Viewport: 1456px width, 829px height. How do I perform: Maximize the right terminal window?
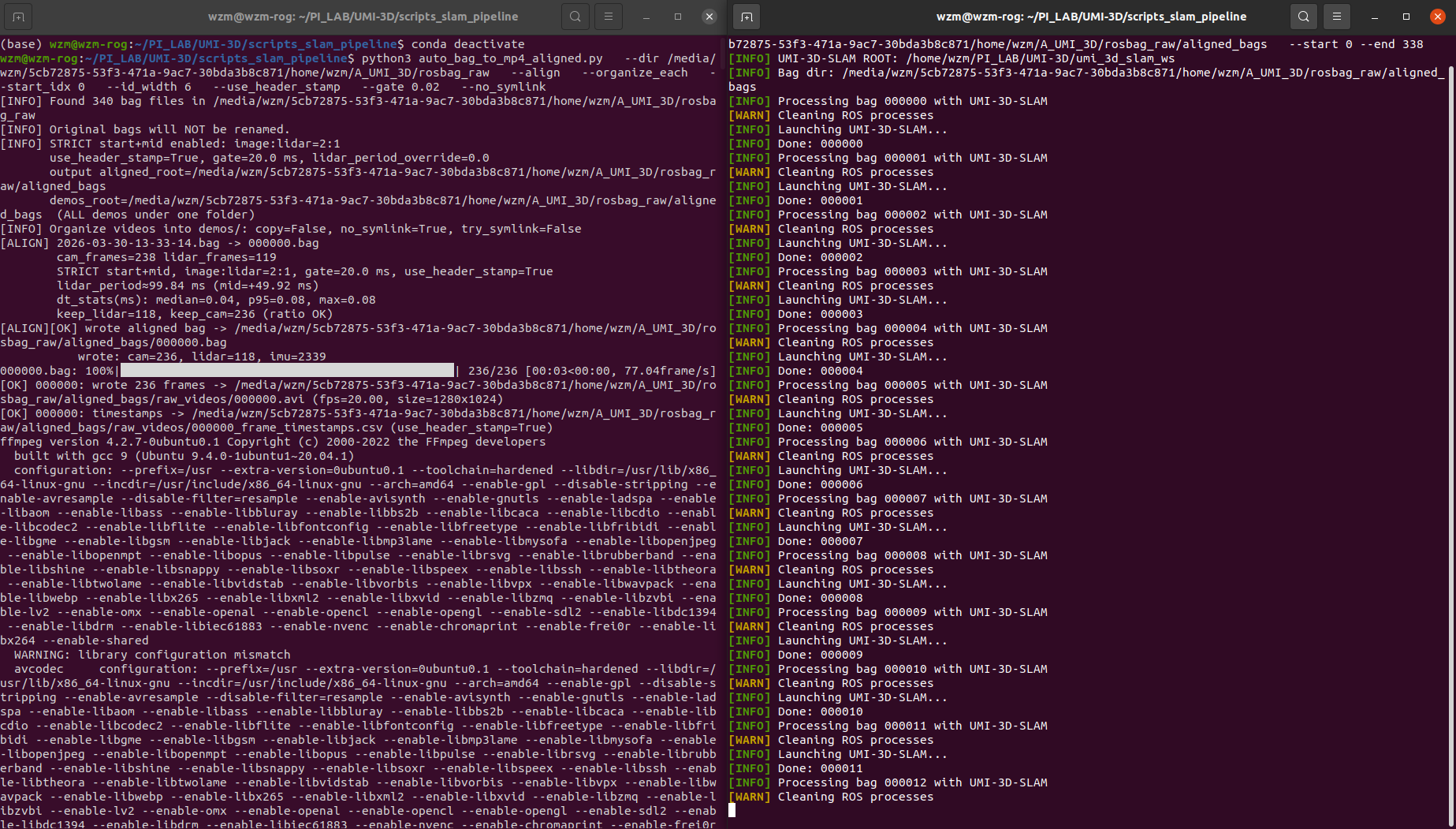click(x=1406, y=17)
